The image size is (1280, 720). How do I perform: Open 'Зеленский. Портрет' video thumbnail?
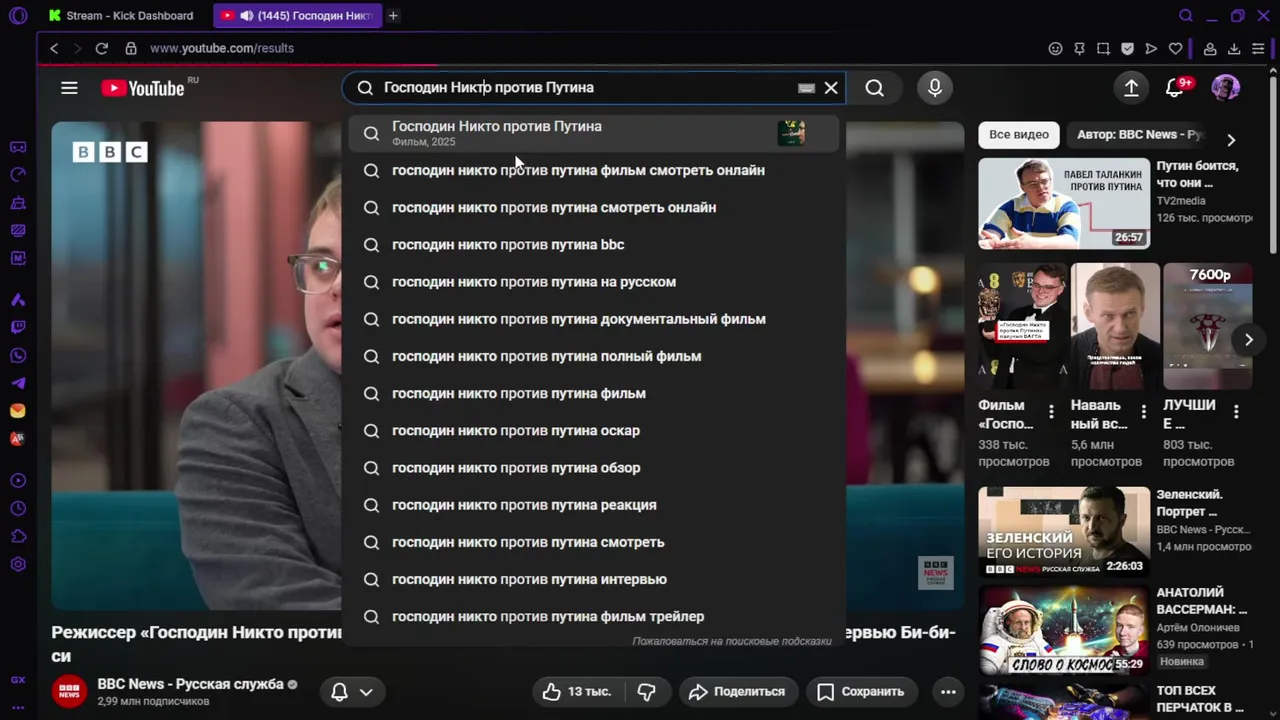coord(1064,532)
